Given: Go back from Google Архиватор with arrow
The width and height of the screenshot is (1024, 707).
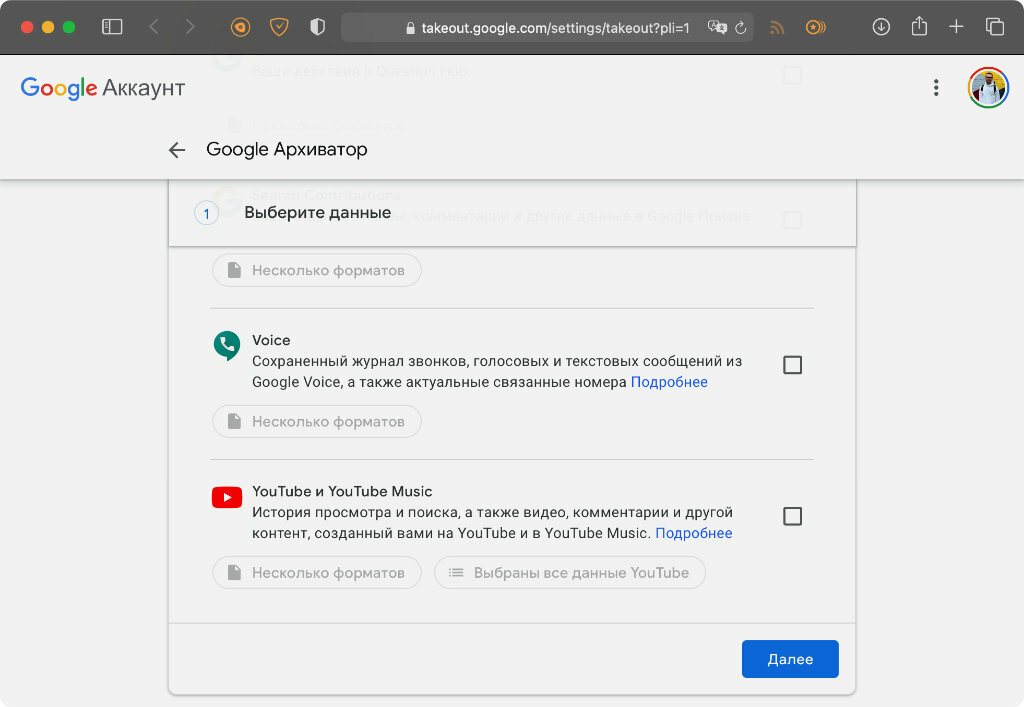Looking at the screenshot, I should click(177, 150).
